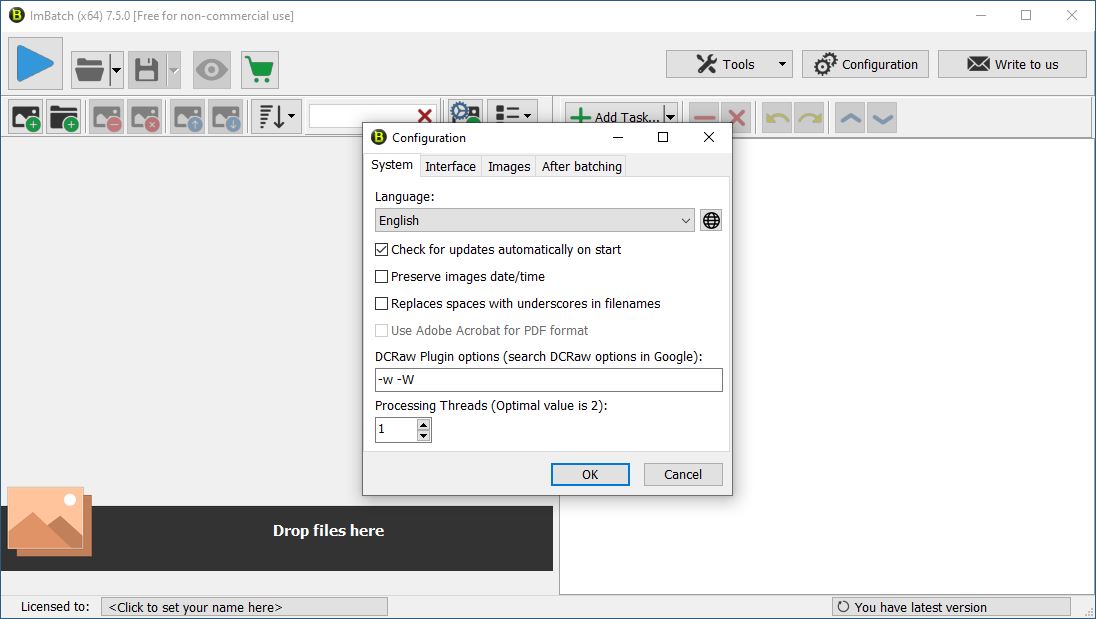The height and width of the screenshot is (619, 1096).
Task: Close the Configuration dialog
Action: (x=709, y=137)
